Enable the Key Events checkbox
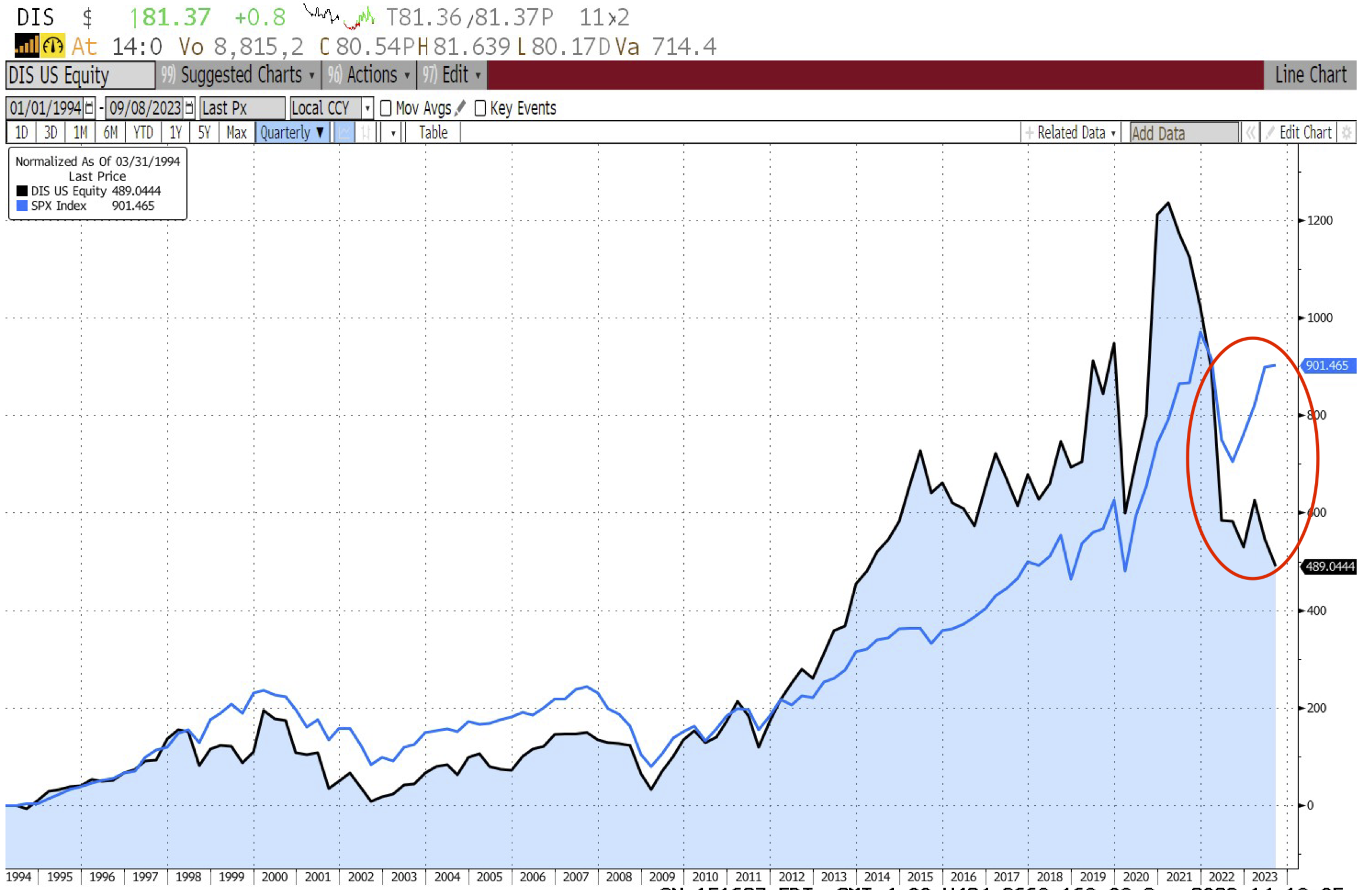Viewport: 1372px width, 890px height. pos(480,108)
